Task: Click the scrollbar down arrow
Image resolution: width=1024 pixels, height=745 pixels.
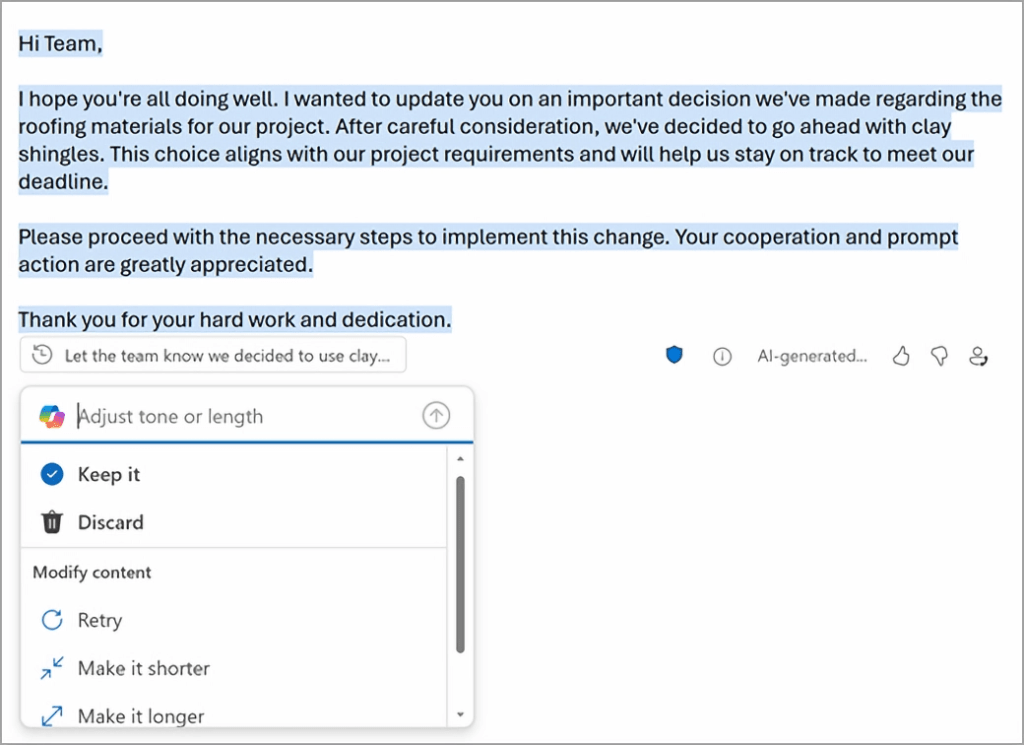Action: tap(460, 714)
